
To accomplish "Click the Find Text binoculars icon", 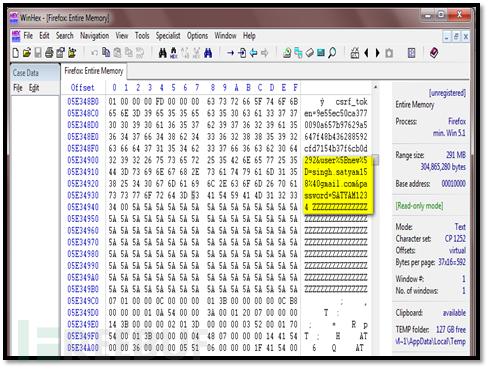I will point(162,53).
